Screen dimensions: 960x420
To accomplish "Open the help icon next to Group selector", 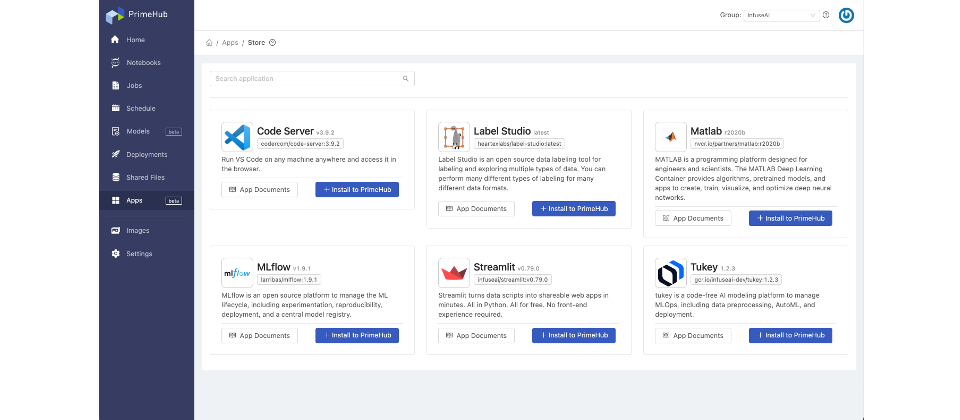I will point(825,15).
